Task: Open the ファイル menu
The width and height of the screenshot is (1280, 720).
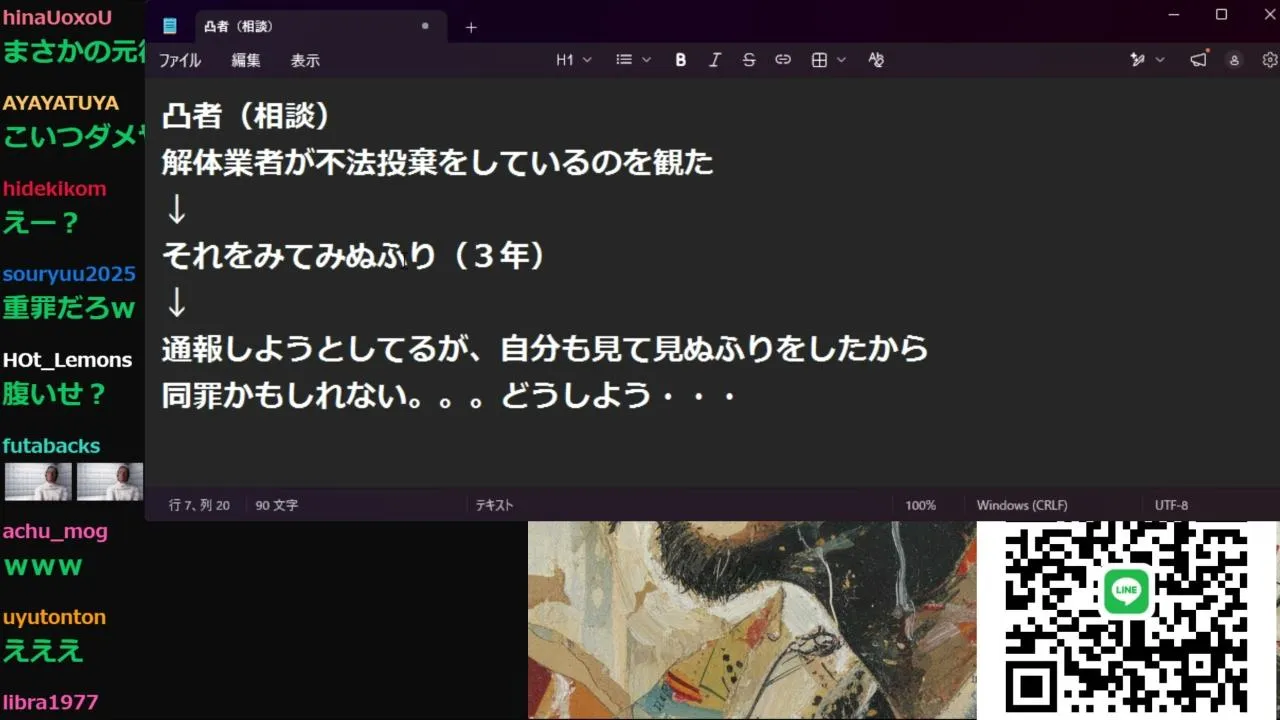Action: tap(180, 60)
